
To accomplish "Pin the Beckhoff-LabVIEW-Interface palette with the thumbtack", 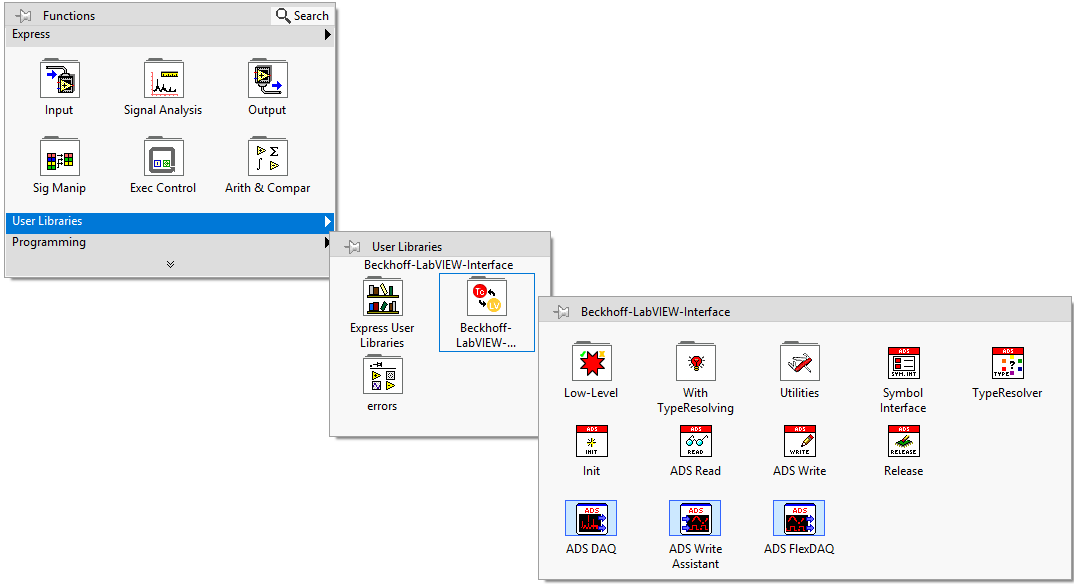I will (561, 311).
